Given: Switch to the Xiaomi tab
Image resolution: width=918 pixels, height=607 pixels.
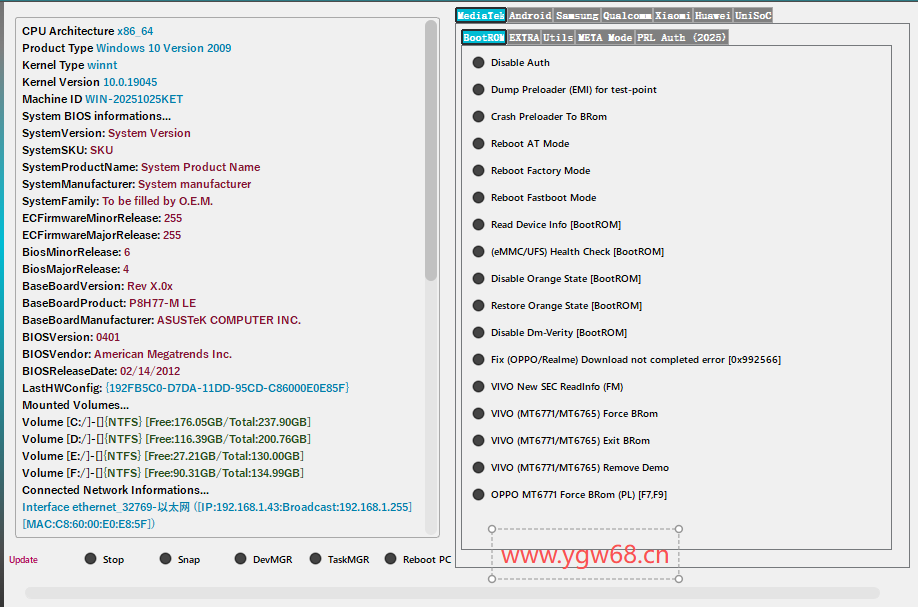Looking at the screenshot, I should coord(673,16).
